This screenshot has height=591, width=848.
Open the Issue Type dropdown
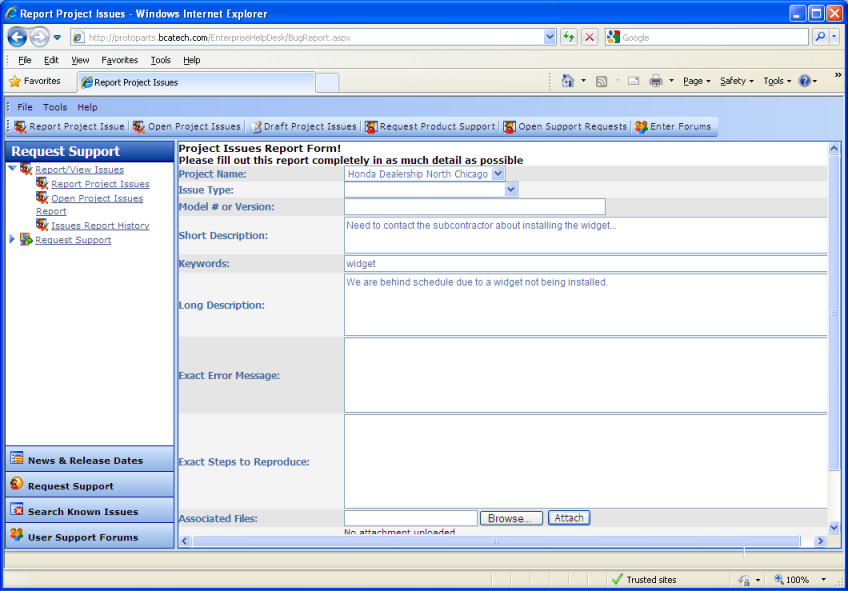[x=509, y=189]
